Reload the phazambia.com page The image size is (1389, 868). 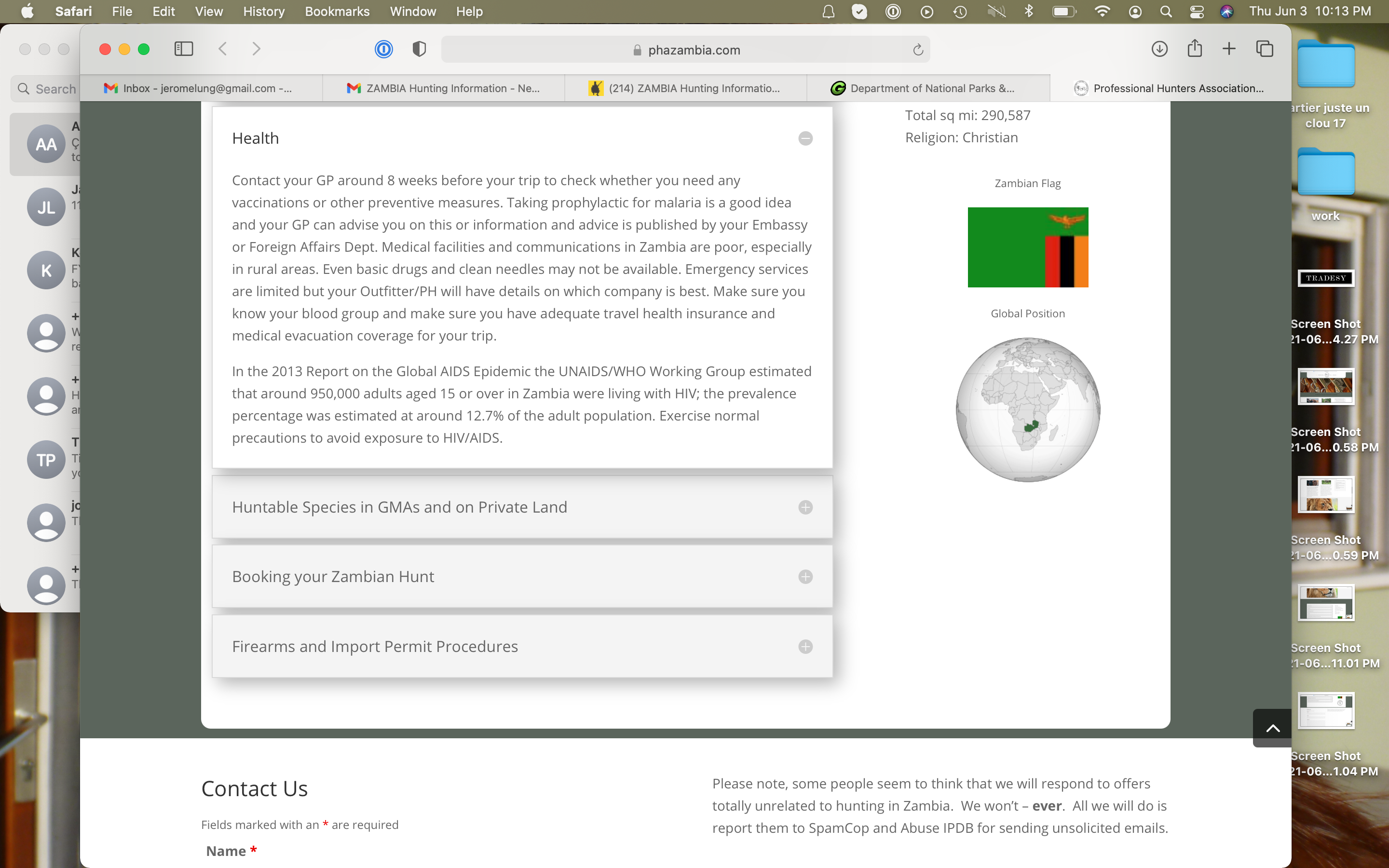pos(918,50)
